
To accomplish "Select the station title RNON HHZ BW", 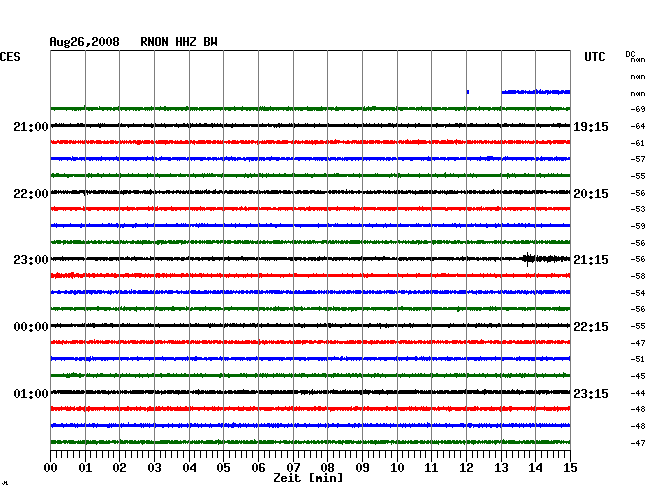I will click(x=179, y=42).
